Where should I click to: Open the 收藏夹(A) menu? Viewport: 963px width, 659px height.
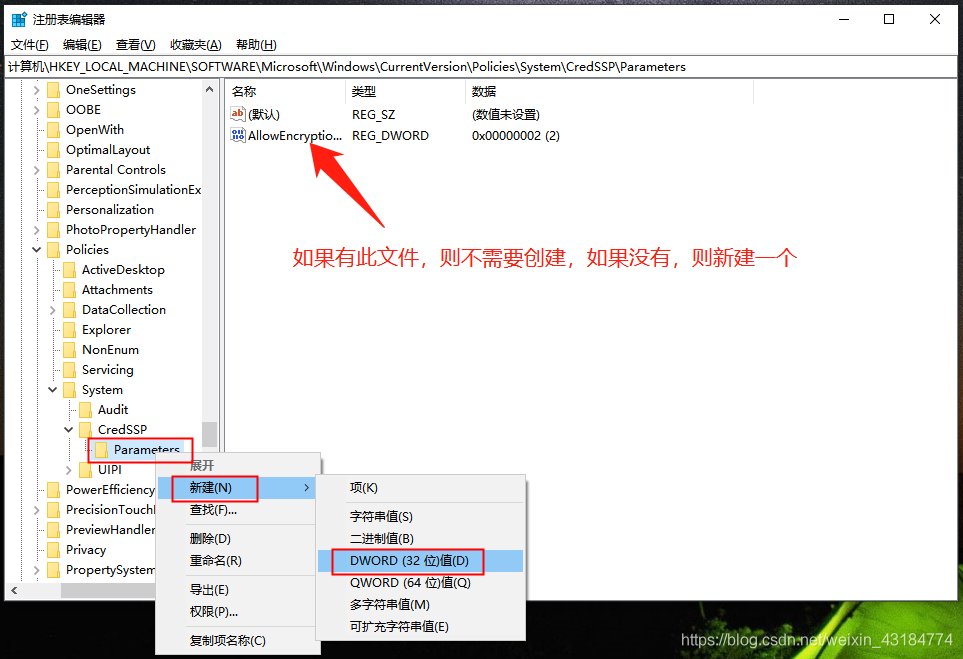tap(195, 45)
